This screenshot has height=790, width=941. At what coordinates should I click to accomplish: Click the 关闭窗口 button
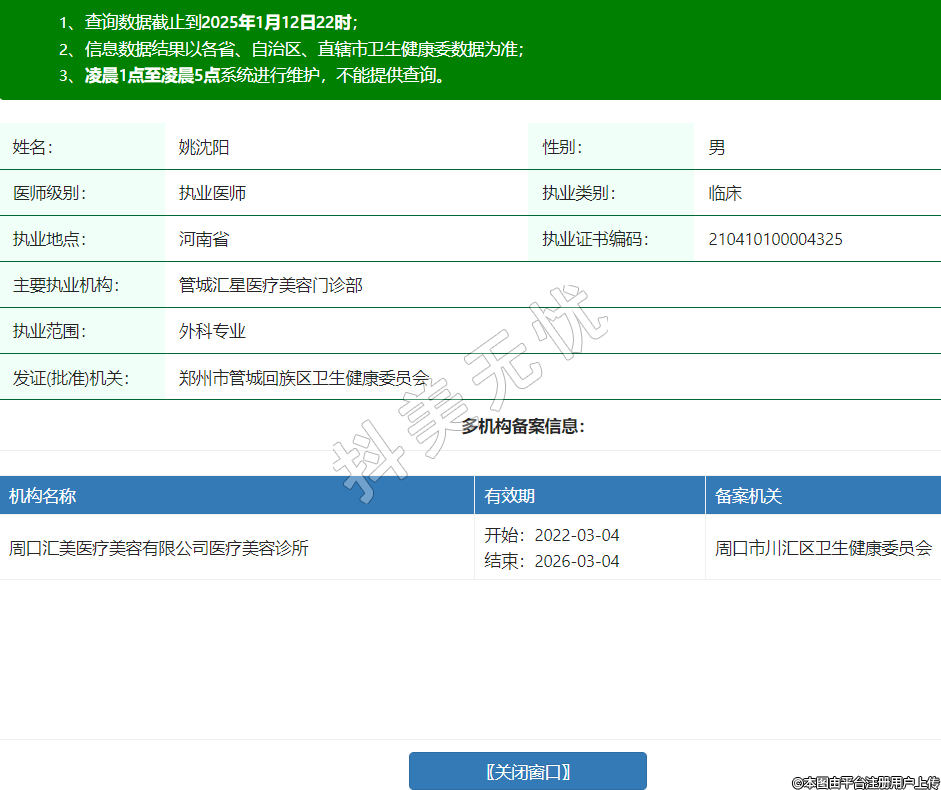(527, 771)
